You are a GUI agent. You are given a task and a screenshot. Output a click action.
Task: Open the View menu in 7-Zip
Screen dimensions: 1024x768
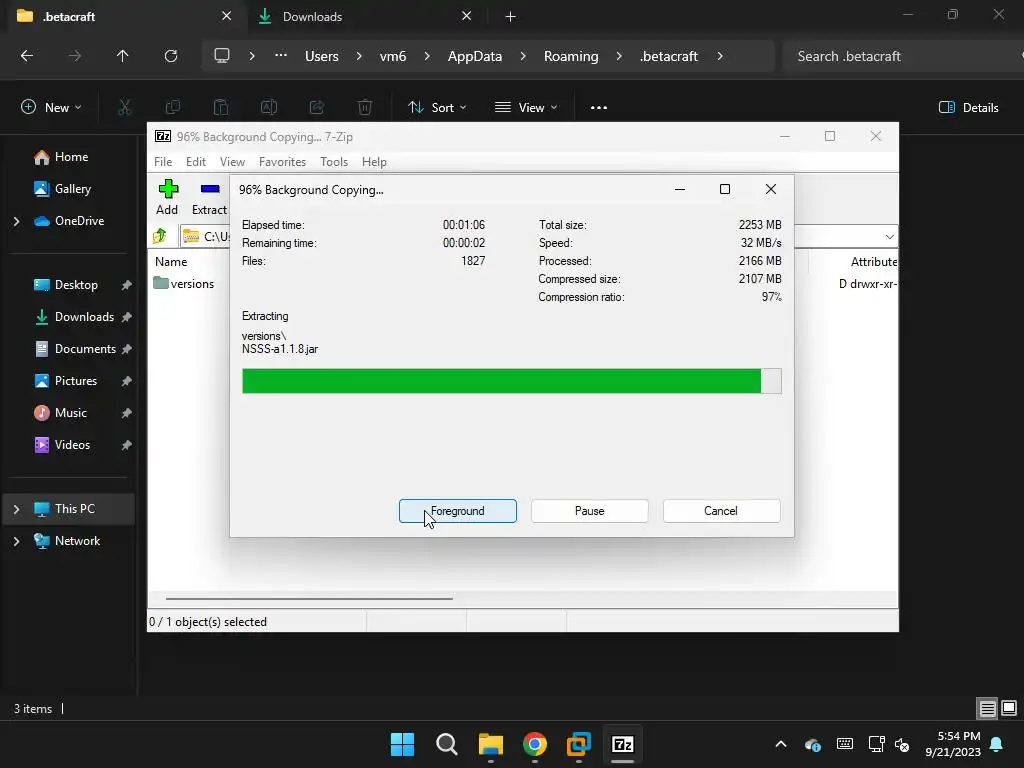[x=232, y=162]
